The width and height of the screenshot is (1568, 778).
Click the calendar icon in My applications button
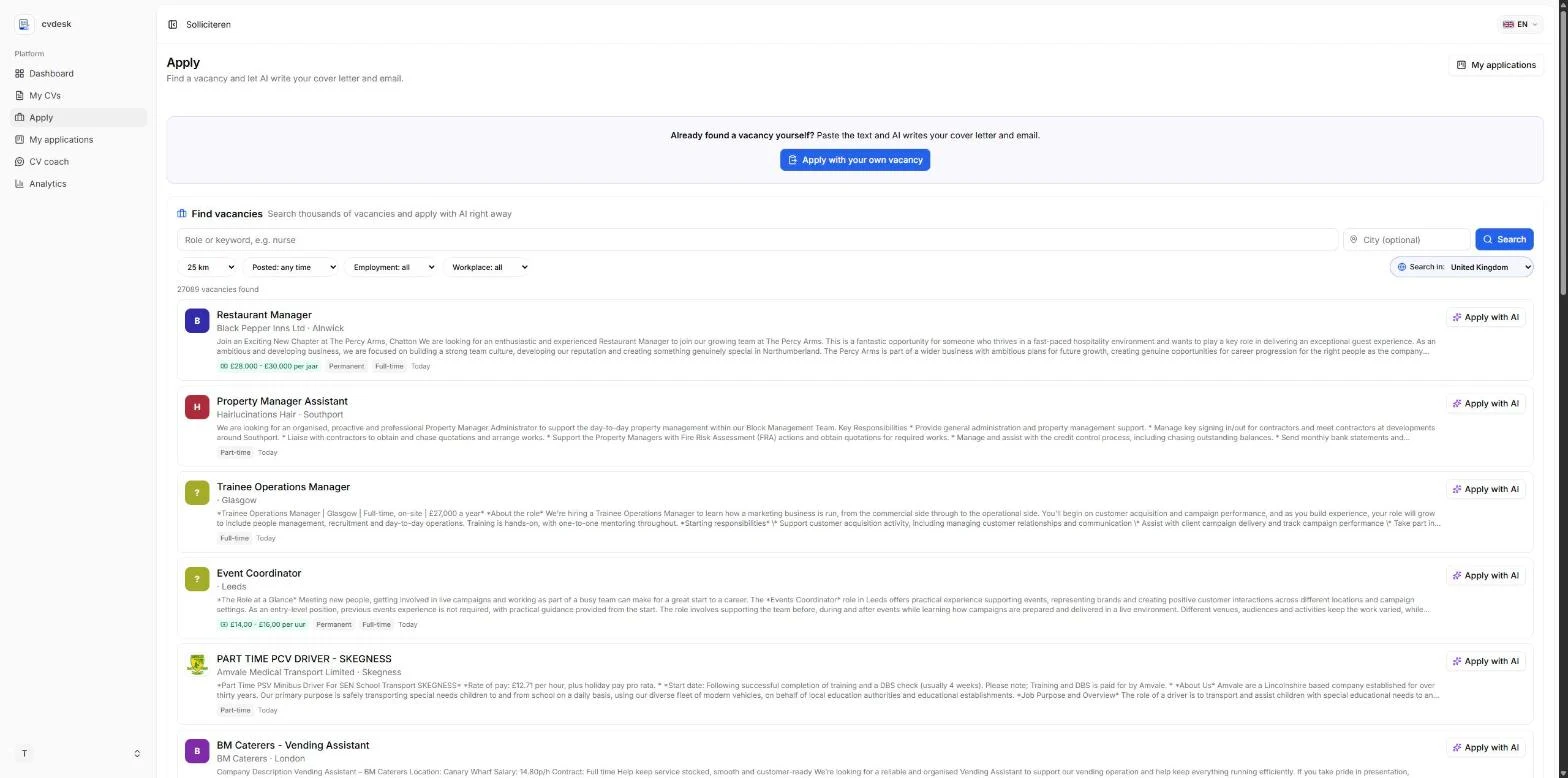coord(1461,65)
